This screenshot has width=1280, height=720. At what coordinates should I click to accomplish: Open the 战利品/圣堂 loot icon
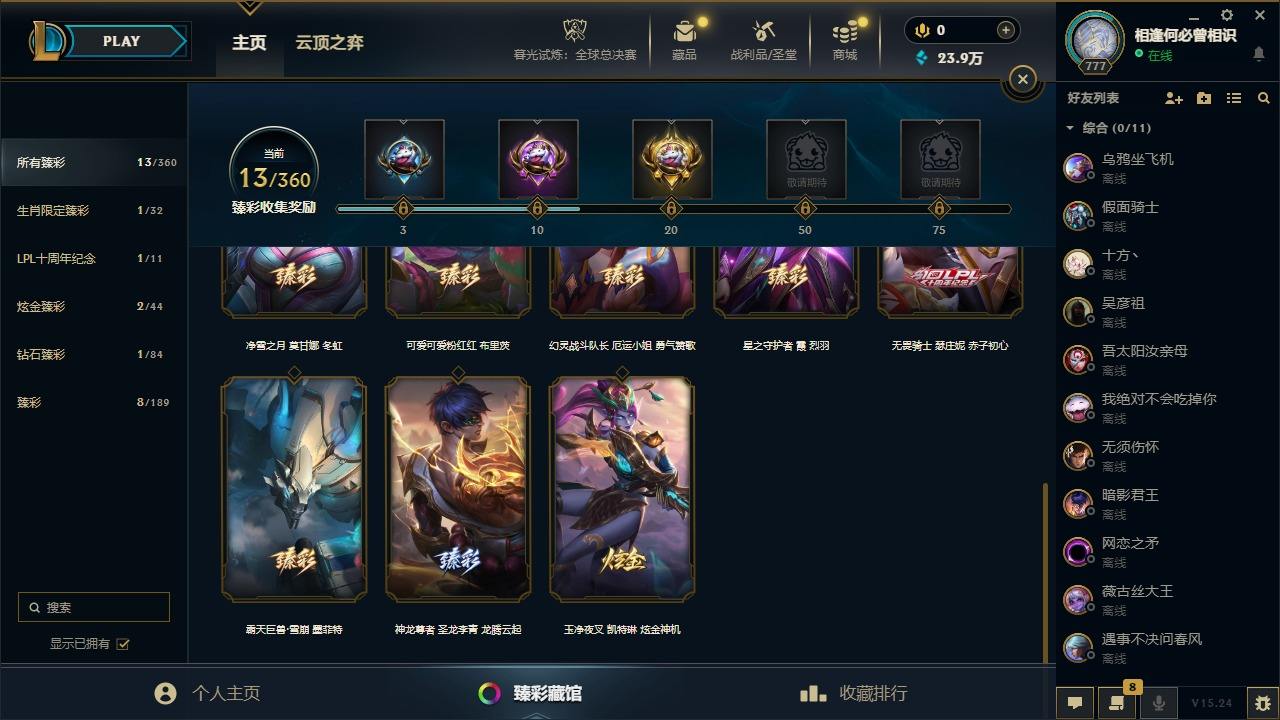coord(764,32)
